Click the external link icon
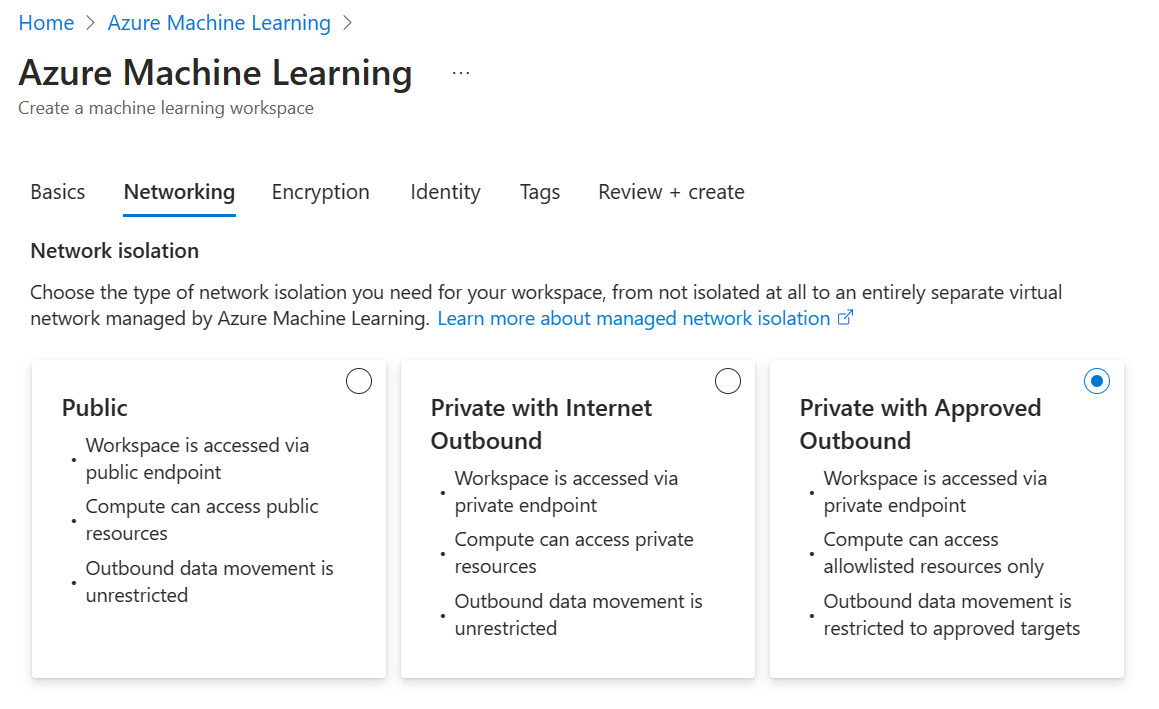 coord(845,319)
